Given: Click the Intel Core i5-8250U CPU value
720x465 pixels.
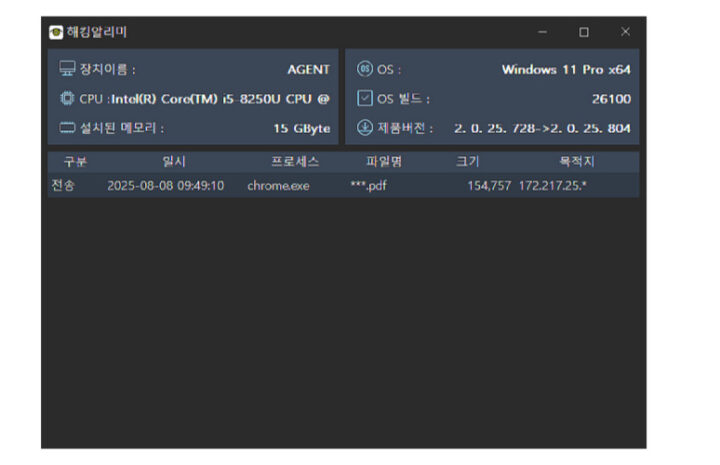Looking at the screenshot, I should pos(220,99).
